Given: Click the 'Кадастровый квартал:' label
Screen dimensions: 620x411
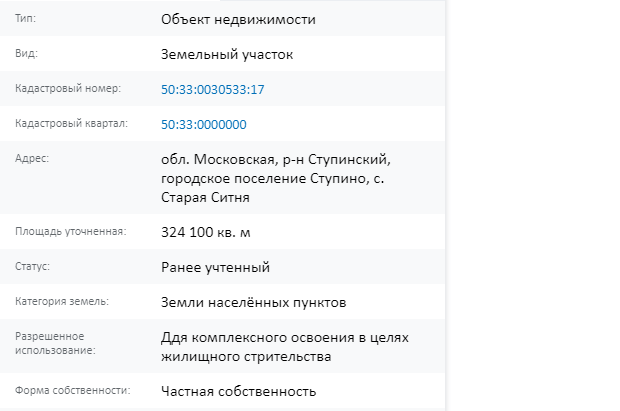Looking at the screenshot, I should click(72, 123).
